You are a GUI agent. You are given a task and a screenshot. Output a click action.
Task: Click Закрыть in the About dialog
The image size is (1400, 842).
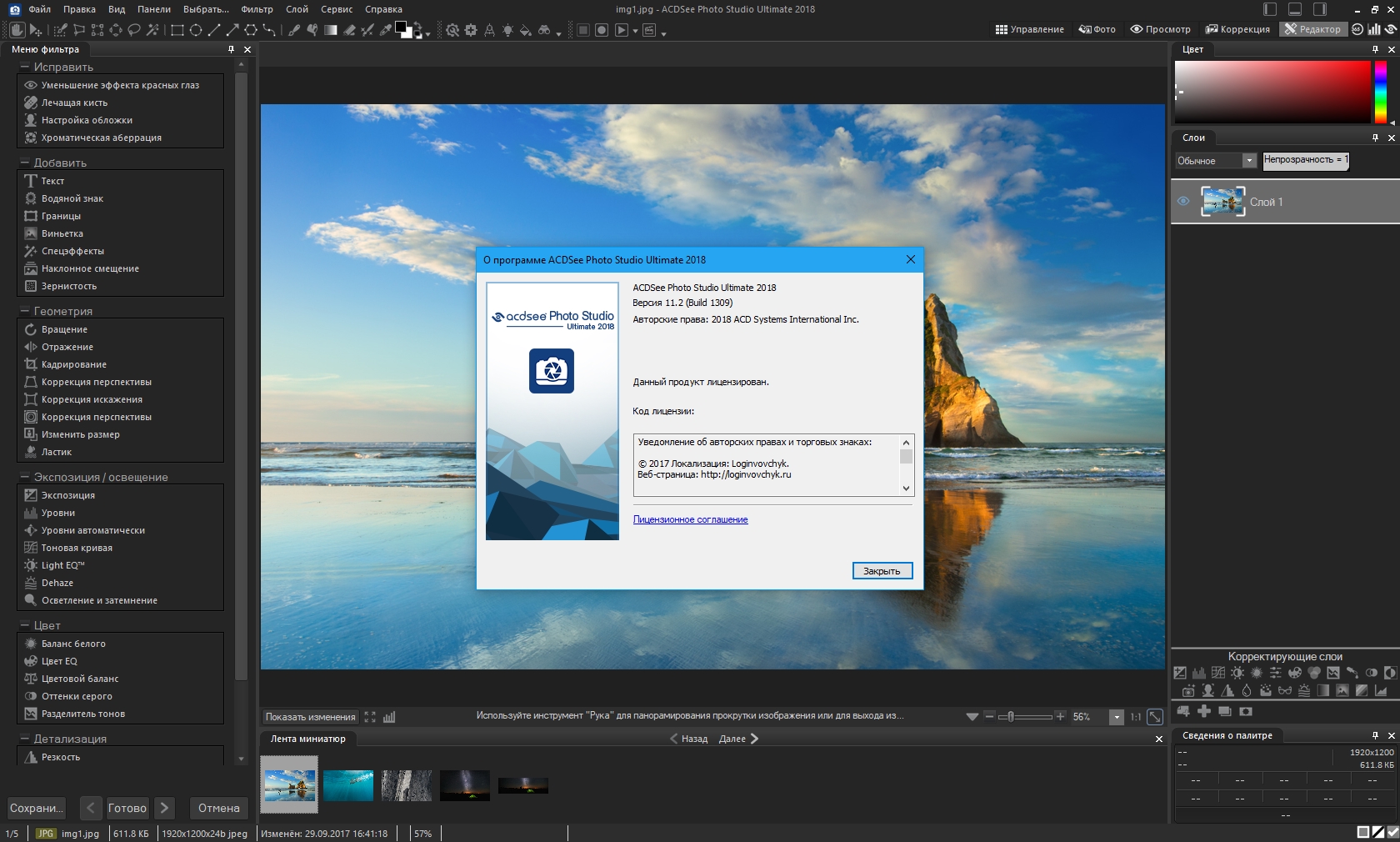point(882,571)
